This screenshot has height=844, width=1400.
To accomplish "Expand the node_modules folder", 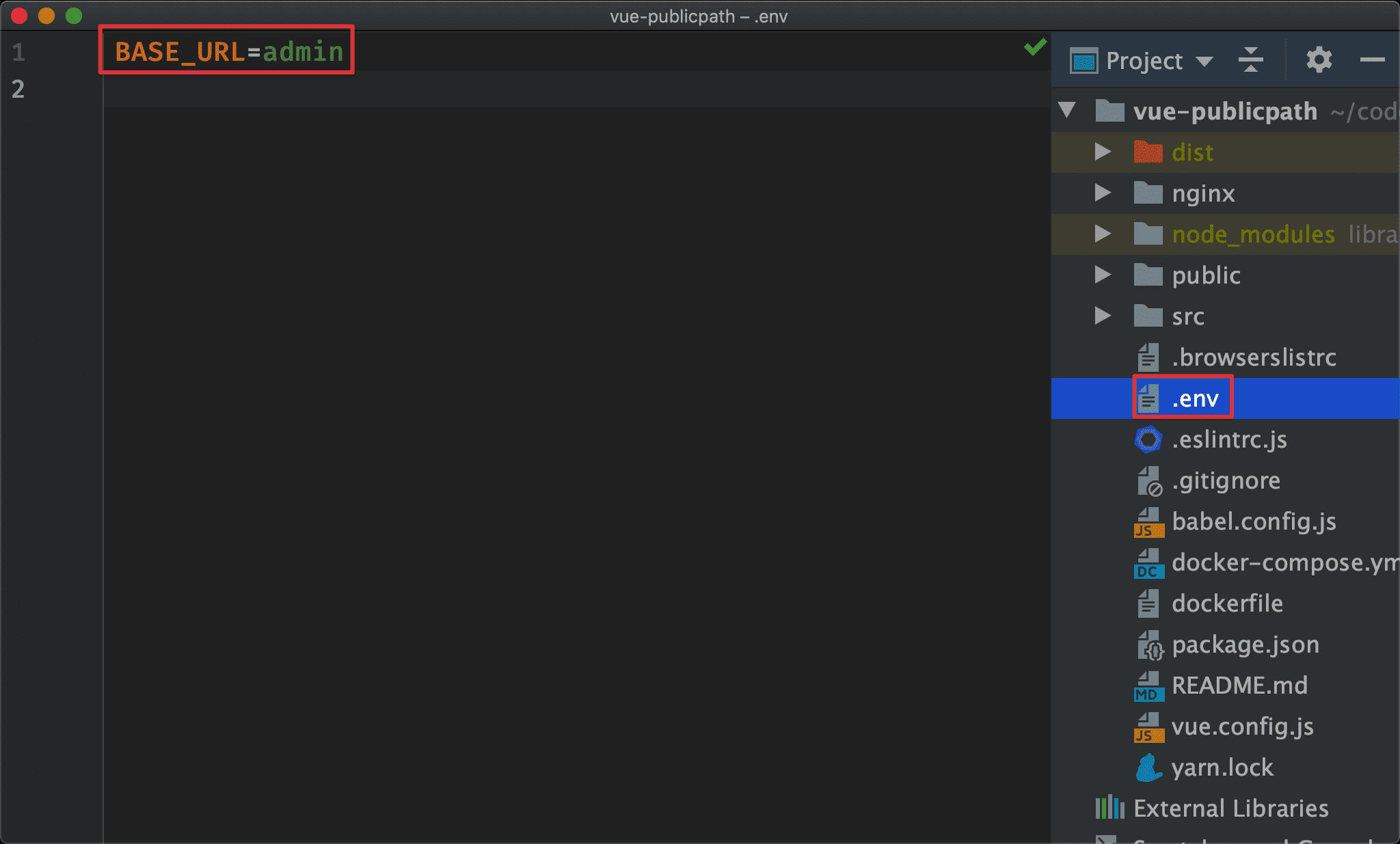I will point(1102,234).
